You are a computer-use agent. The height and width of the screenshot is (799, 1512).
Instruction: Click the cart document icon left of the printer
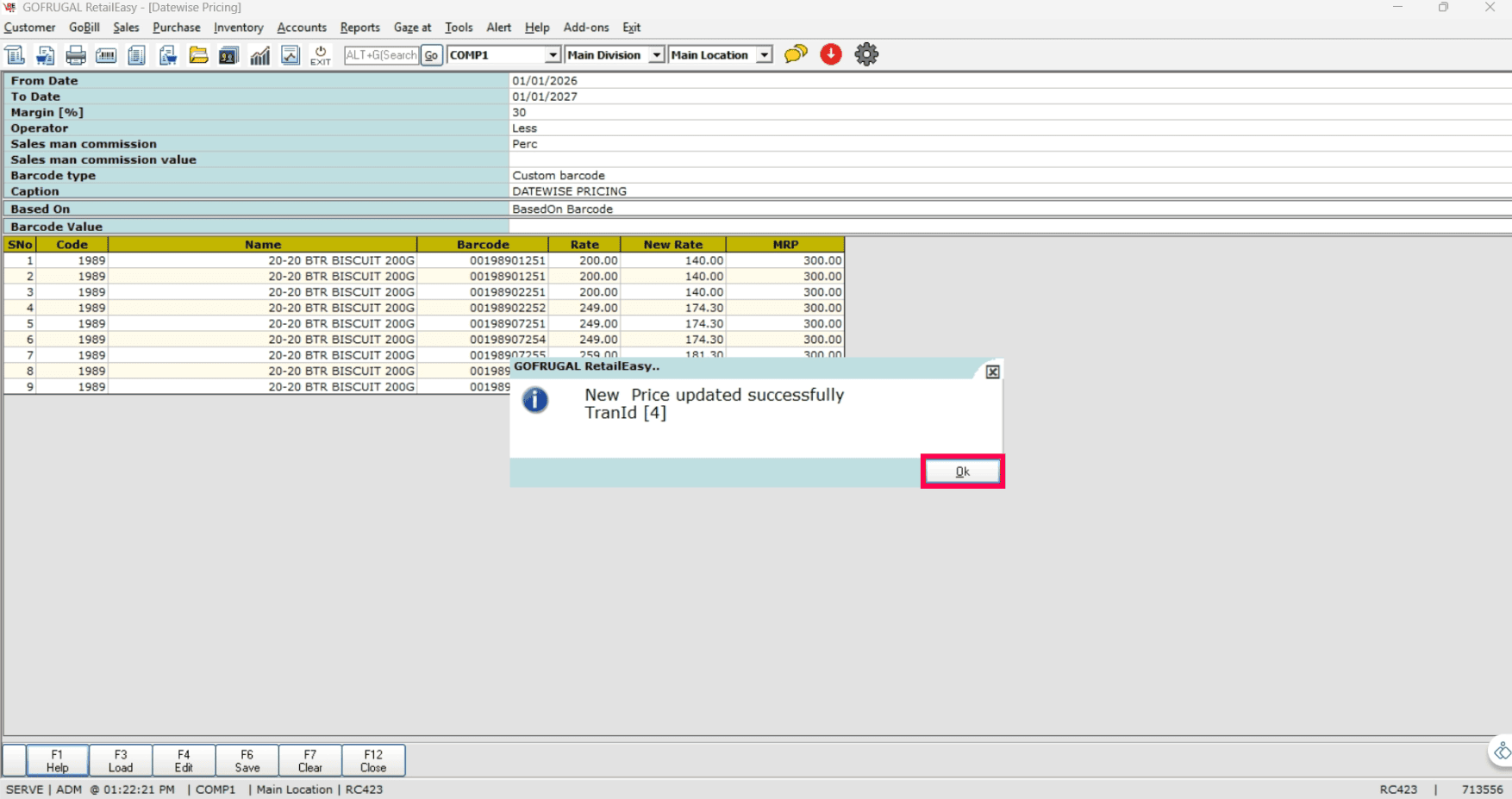pyautogui.click(x=45, y=55)
